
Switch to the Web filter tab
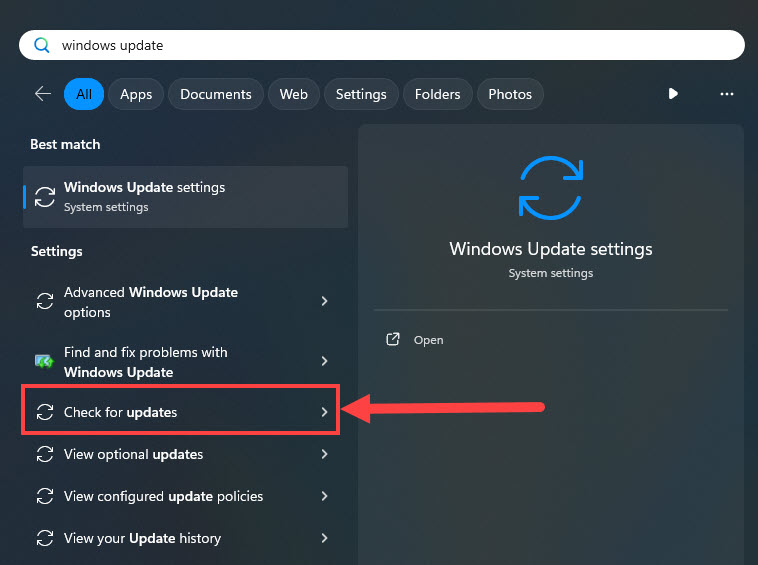click(x=293, y=94)
